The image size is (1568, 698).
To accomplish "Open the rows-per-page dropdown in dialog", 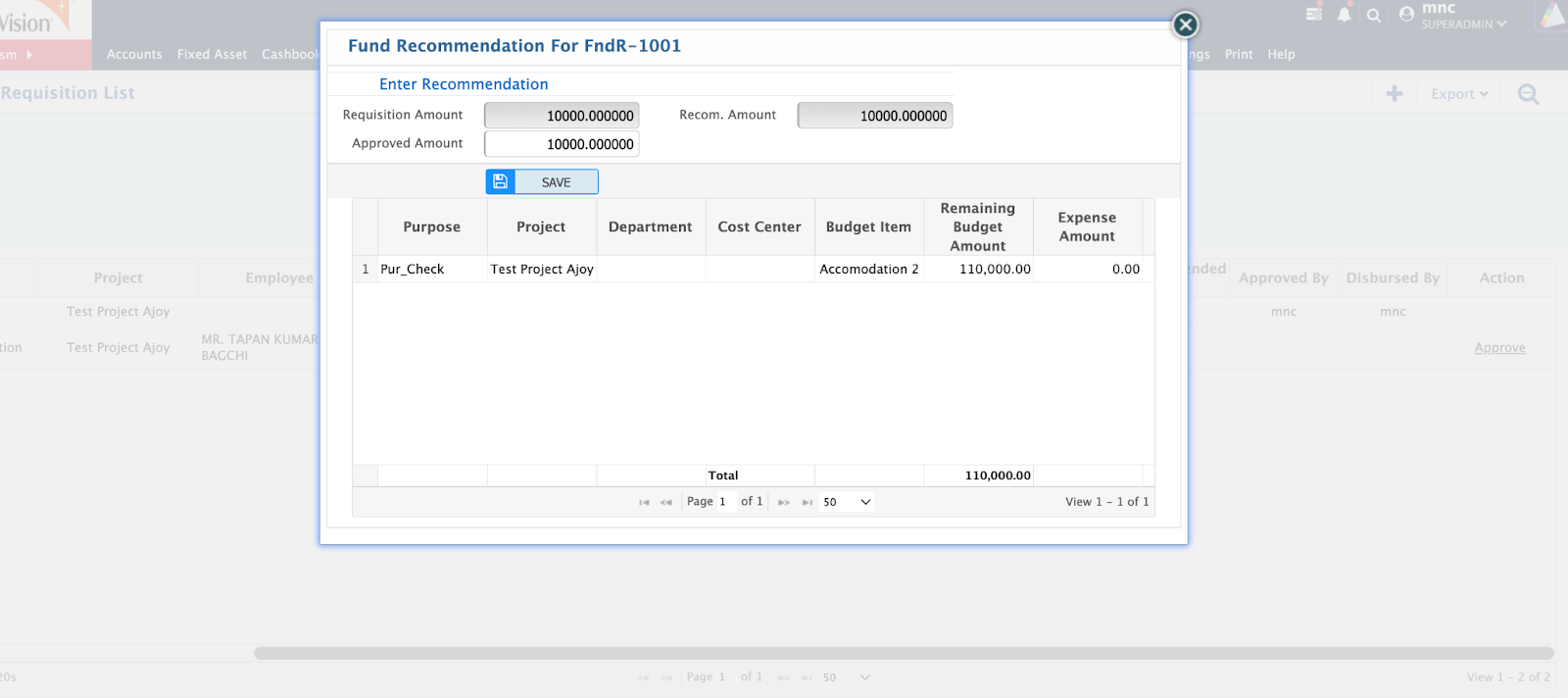I will coord(847,502).
